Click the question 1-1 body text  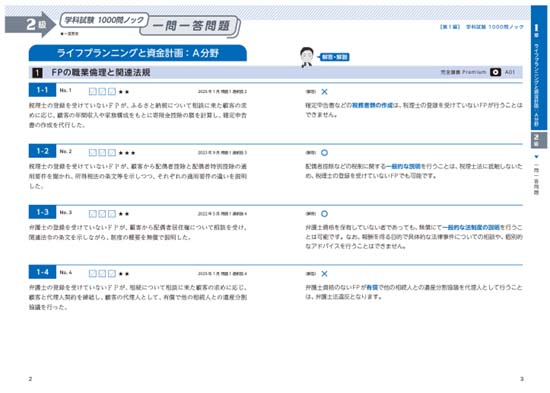138,115
